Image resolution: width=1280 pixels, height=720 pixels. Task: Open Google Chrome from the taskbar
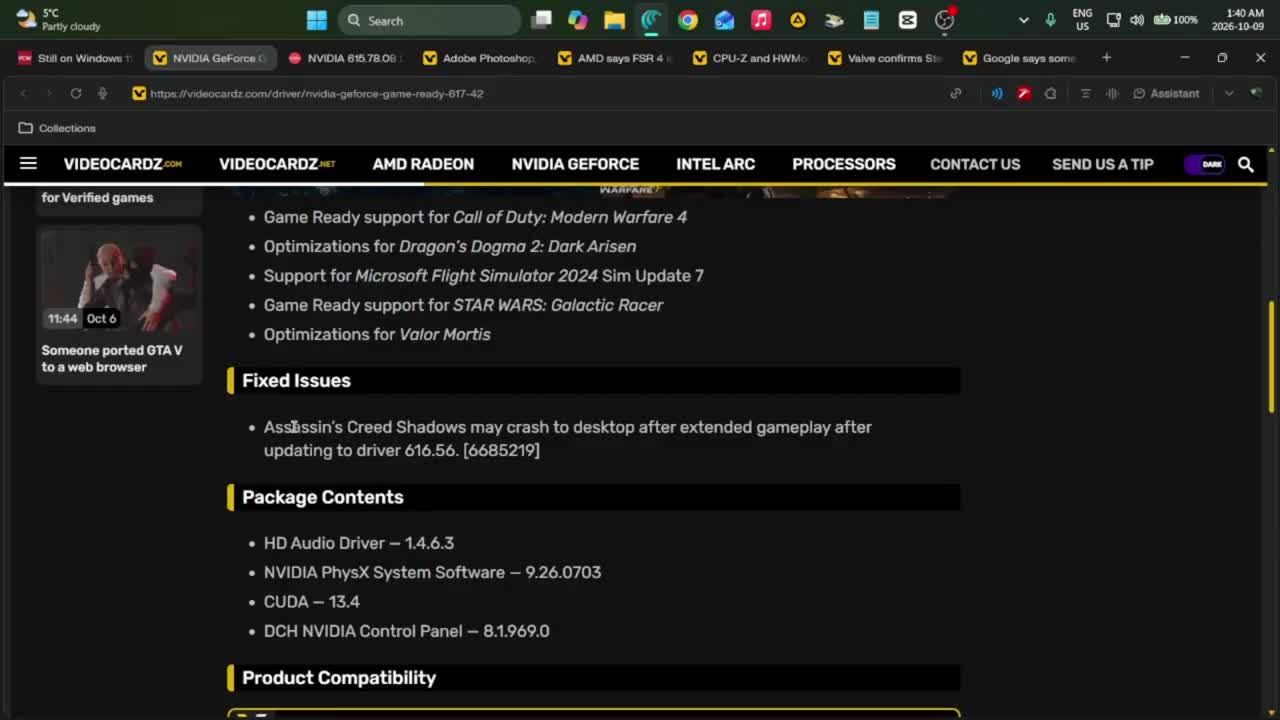(x=688, y=20)
